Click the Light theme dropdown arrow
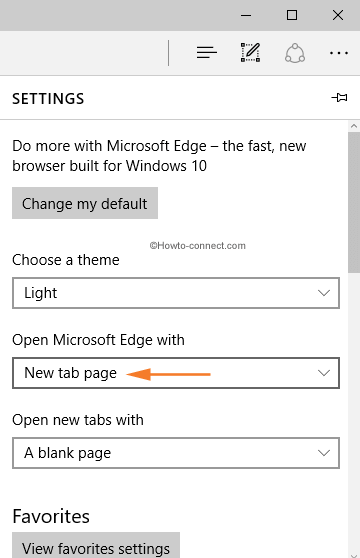Viewport: 360px width, 558px height. coord(324,293)
